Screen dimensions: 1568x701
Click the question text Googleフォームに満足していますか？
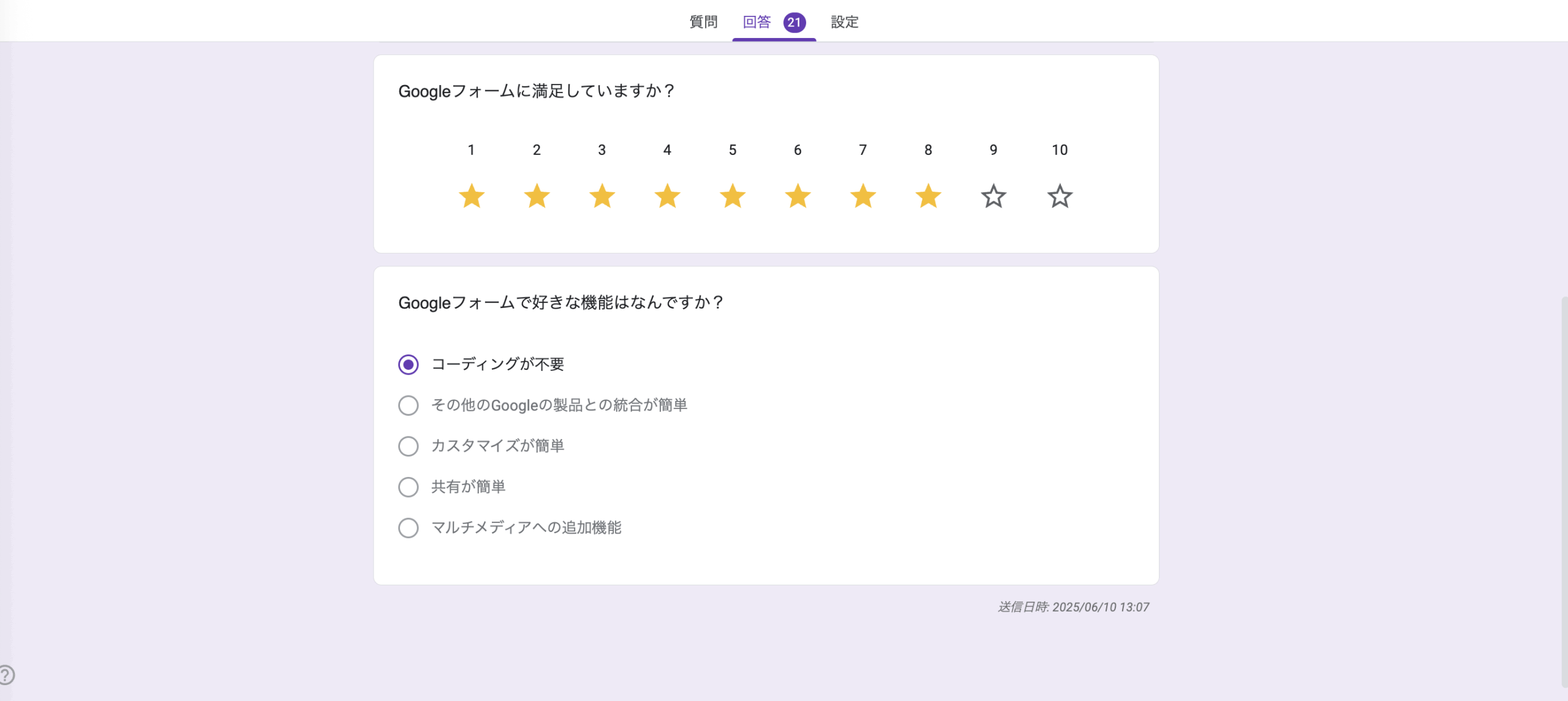pyautogui.click(x=537, y=91)
